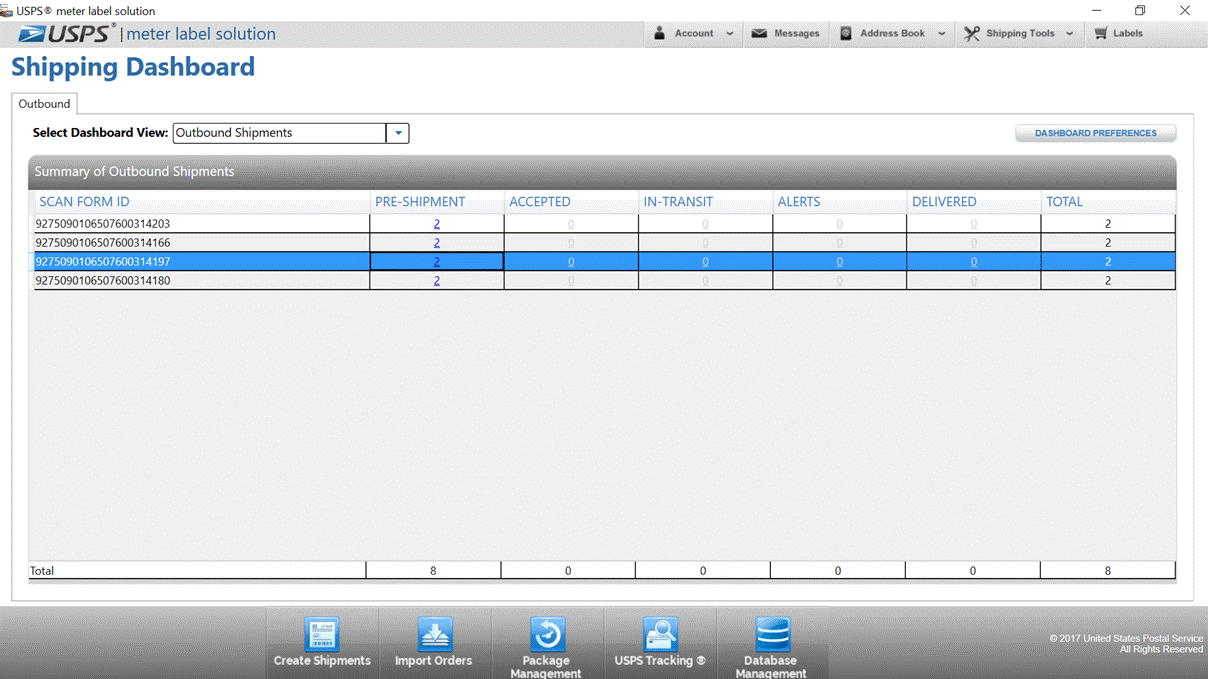Click Total value in row 314203

[1108, 224]
